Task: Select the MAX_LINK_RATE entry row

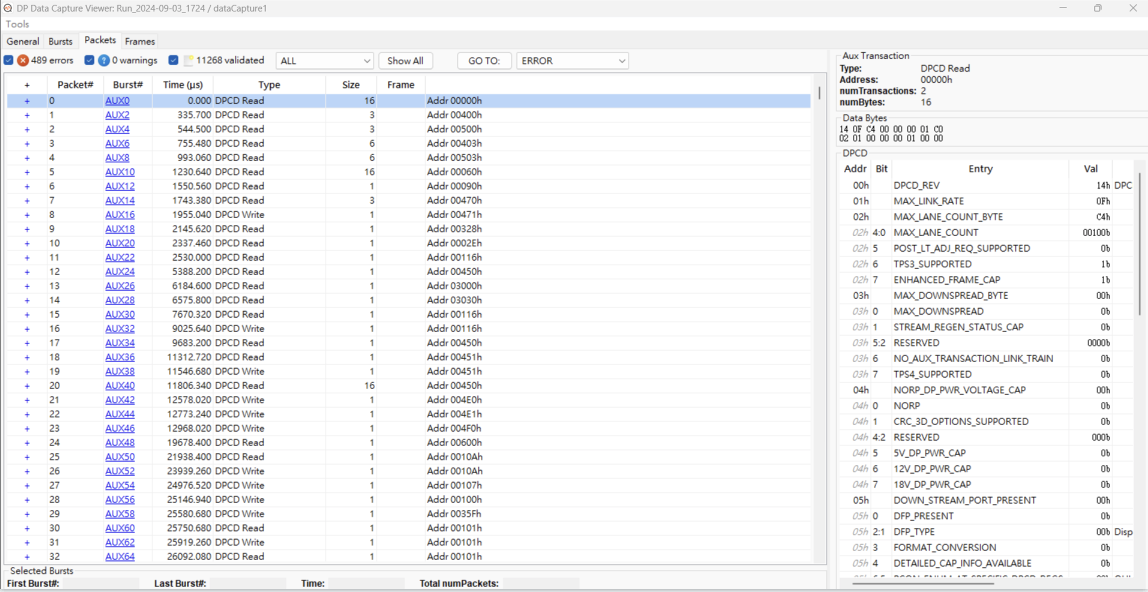Action: click(985, 201)
